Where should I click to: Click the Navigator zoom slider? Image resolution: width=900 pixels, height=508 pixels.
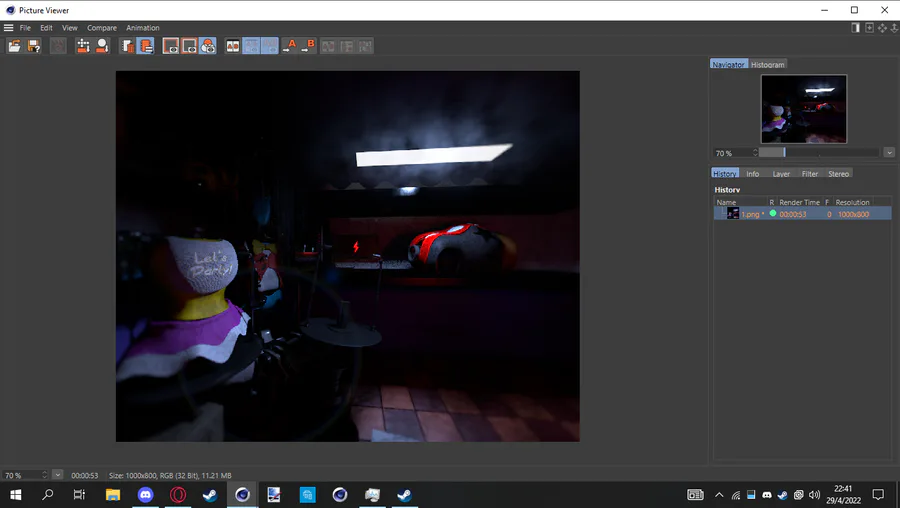pos(819,153)
